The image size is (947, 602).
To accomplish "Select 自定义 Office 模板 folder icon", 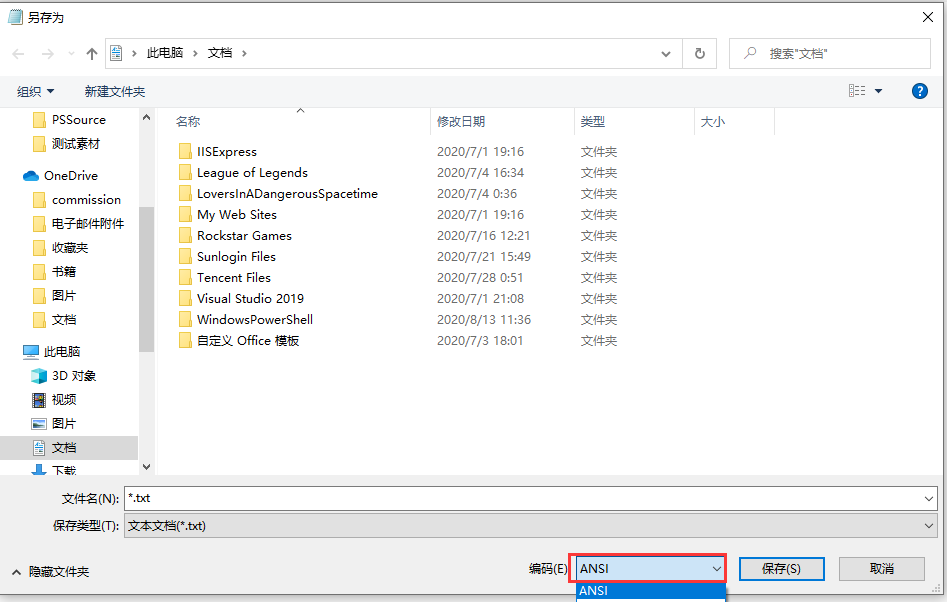I will point(185,341).
